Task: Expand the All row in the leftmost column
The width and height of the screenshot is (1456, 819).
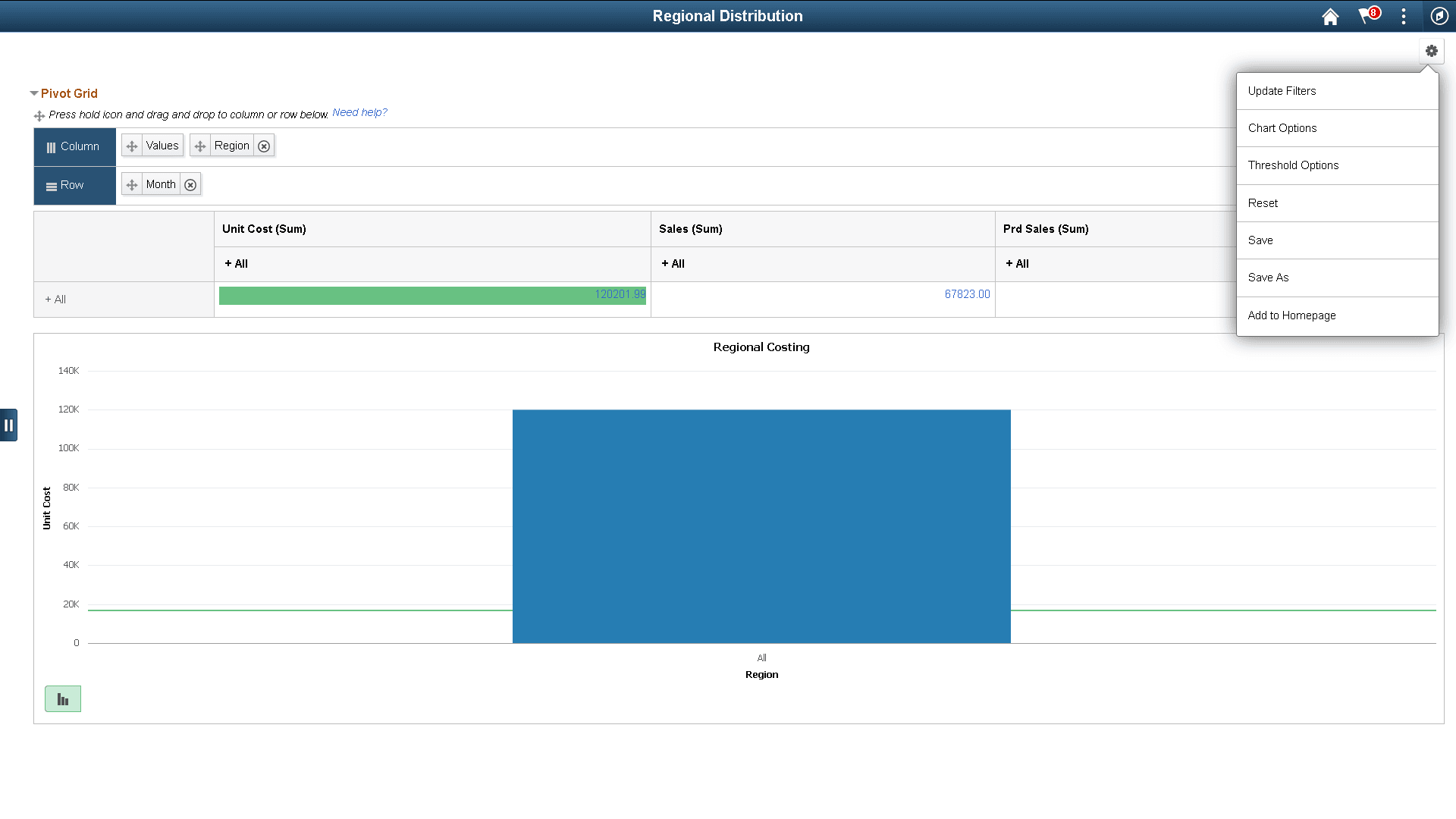Action: coord(54,299)
